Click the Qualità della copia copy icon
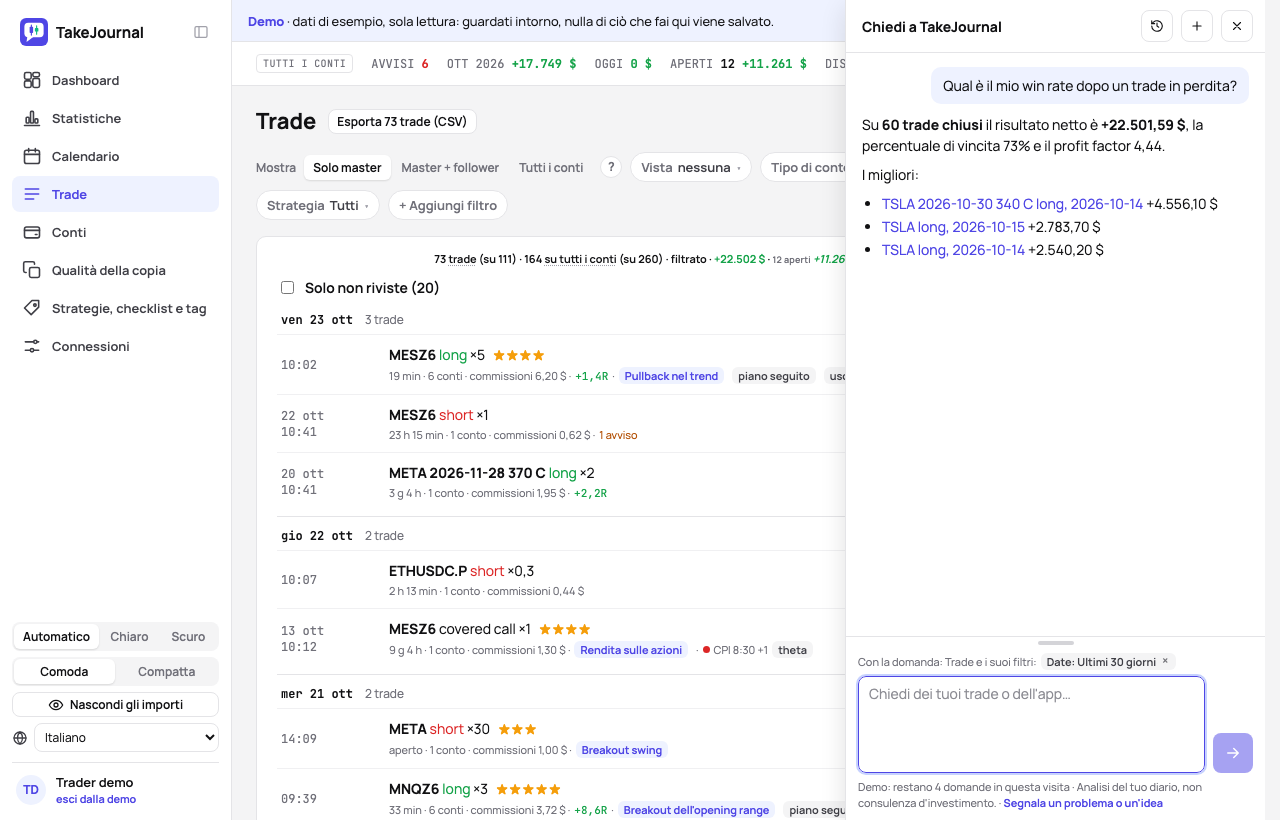The image size is (1280, 820). click(x=32, y=270)
